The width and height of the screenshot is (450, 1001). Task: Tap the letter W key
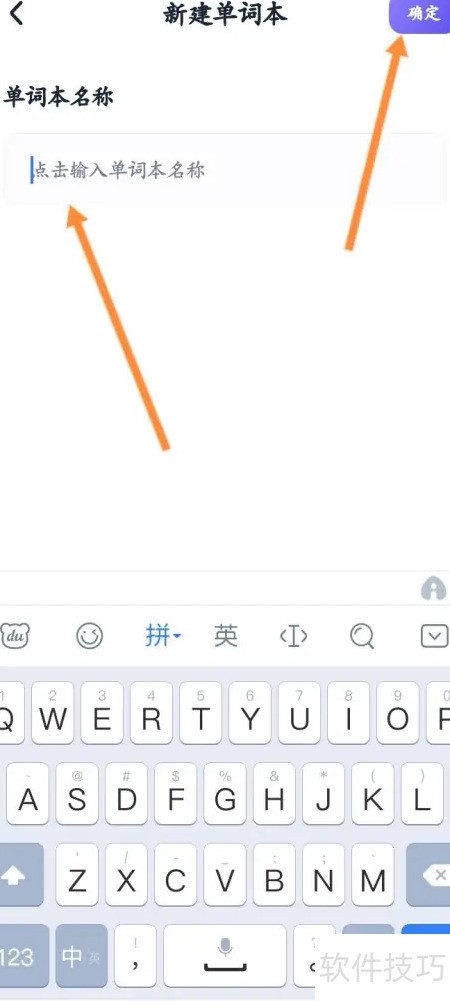(52, 712)
